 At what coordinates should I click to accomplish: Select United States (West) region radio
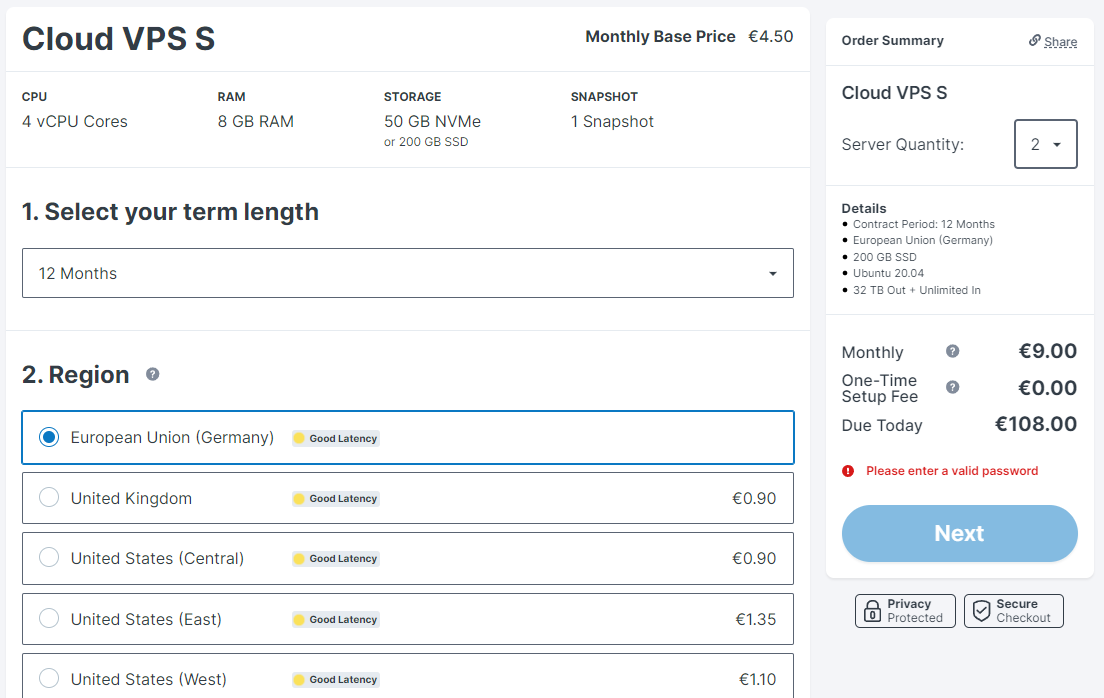pyautogui.click(x=49, y=678)
